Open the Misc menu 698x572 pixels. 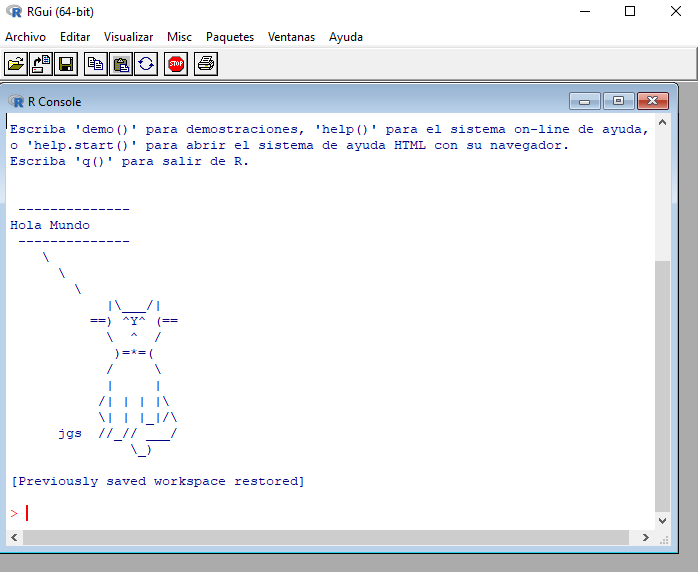click(x=179, y=37)
